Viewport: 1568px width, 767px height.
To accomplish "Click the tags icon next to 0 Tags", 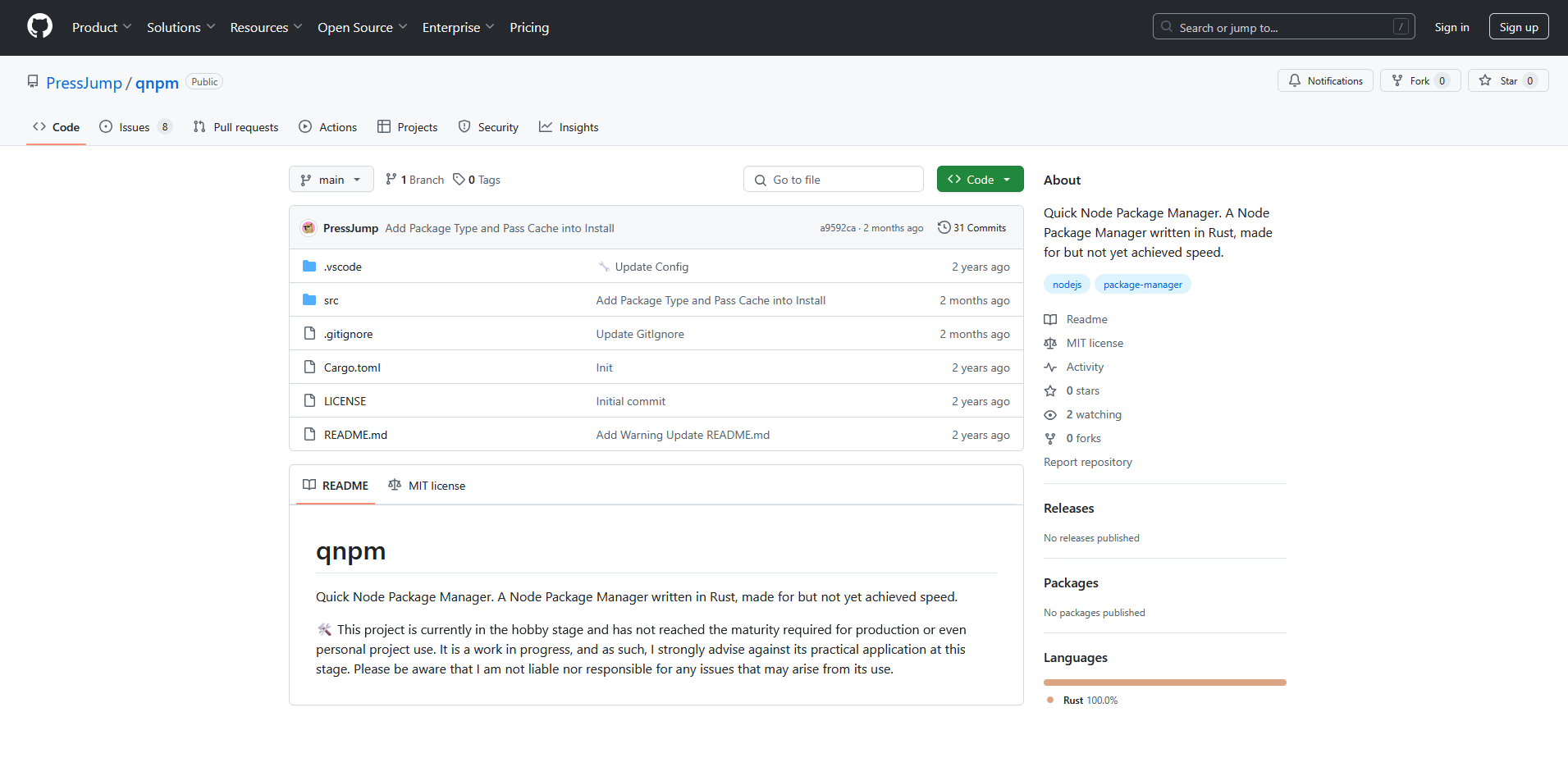I will (x=459, y=180).
